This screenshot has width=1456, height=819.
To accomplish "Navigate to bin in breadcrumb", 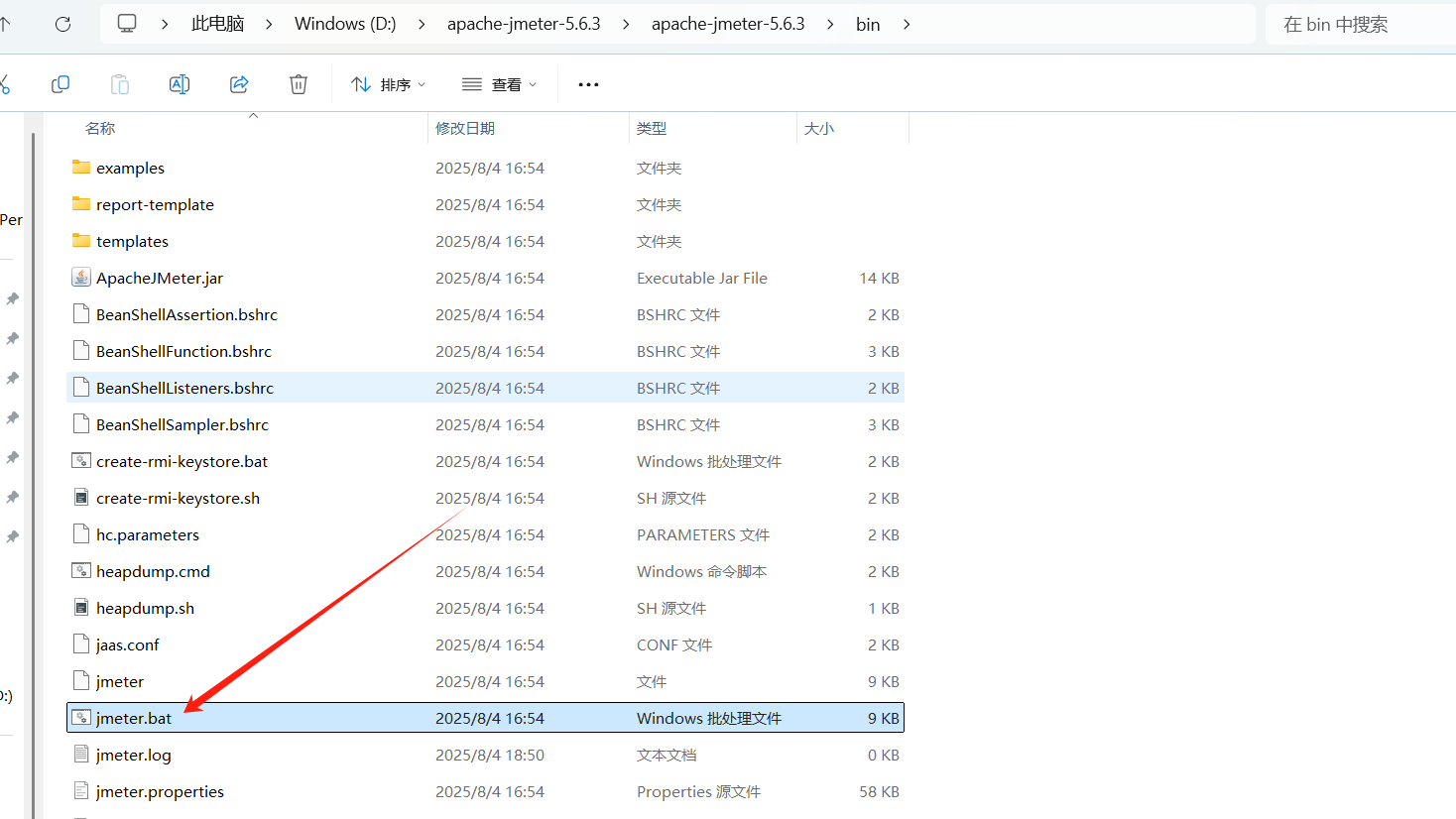I will click(868, 24).
